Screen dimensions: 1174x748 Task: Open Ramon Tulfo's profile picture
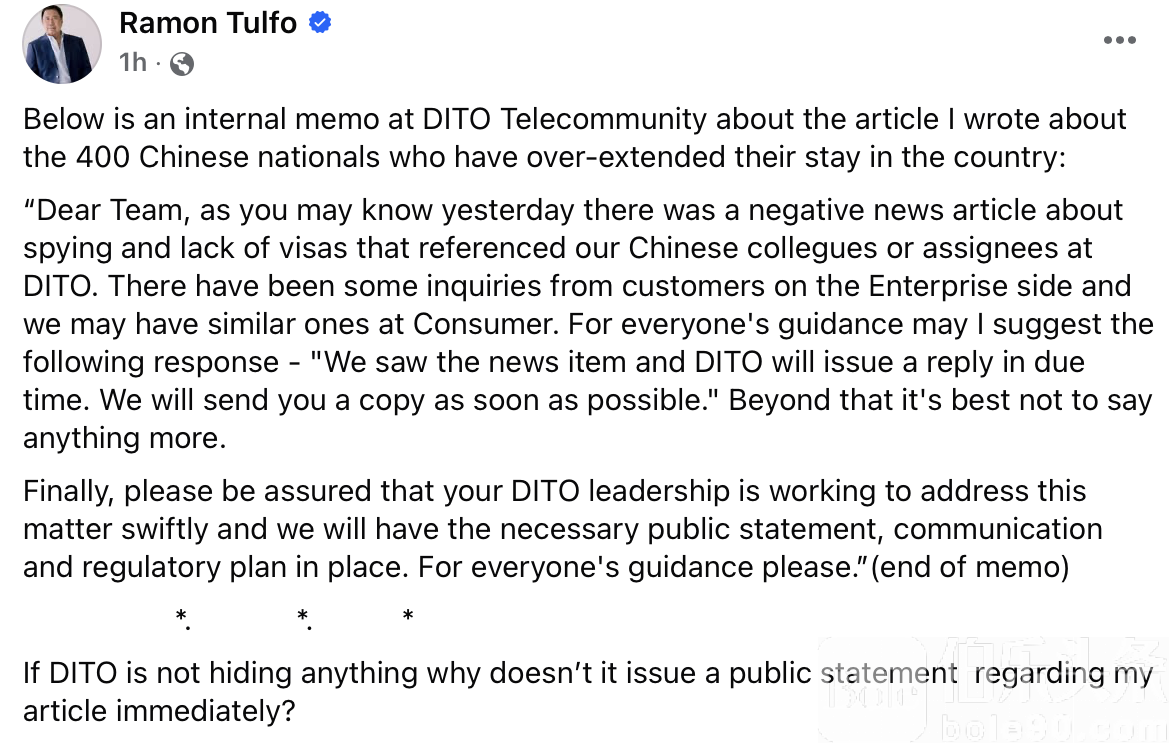pyautogui.click(x=62, y=43)
